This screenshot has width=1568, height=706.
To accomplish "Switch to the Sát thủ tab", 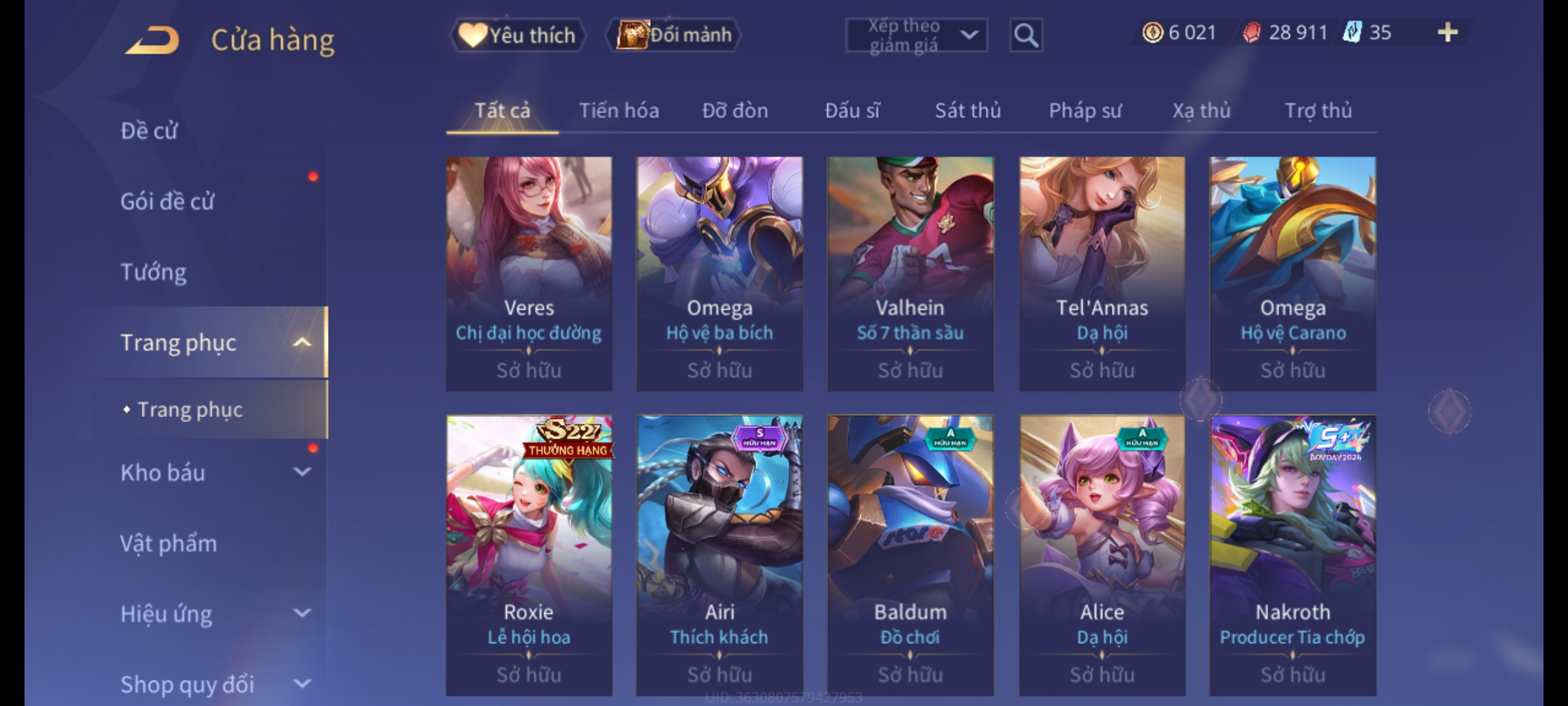I will click(x=968, y=110).
